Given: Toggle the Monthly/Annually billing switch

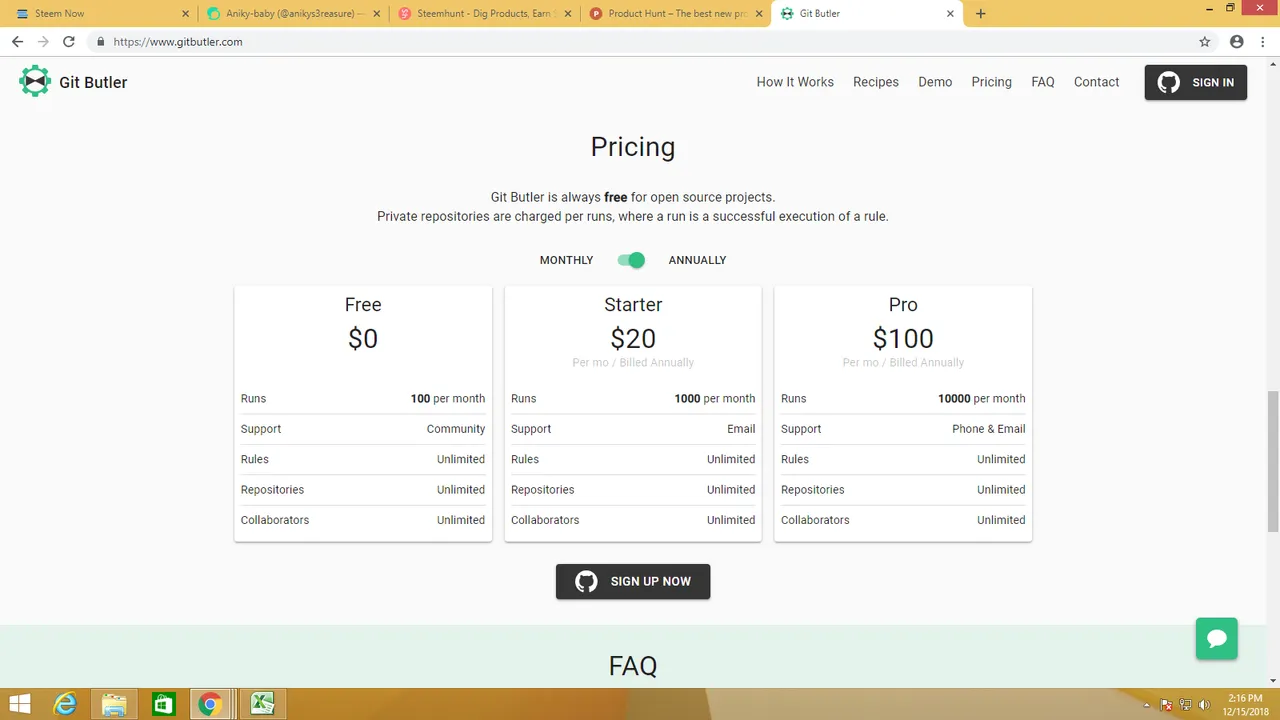Looking at the screenshot, I should click(631, 260).
